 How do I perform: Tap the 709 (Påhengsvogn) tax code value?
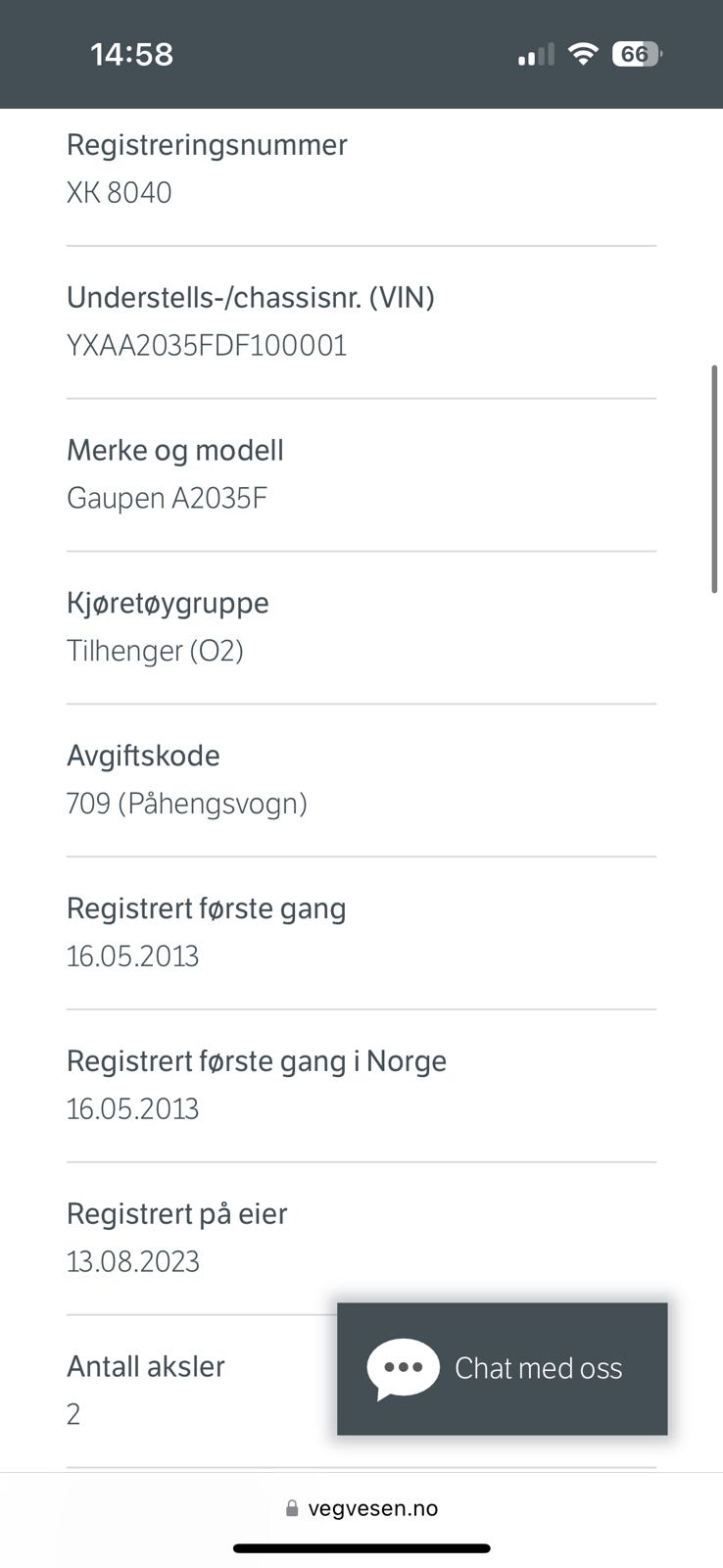pyautogui.click(x=187, y=804)
